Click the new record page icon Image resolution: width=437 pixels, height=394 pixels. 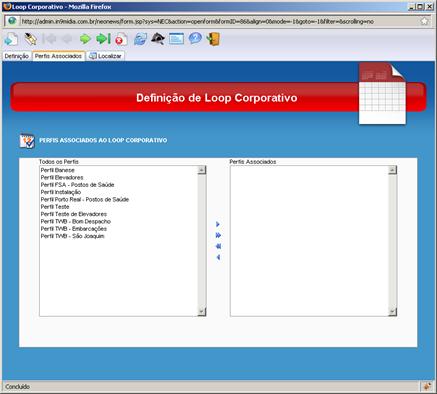[x=11, y=39]
